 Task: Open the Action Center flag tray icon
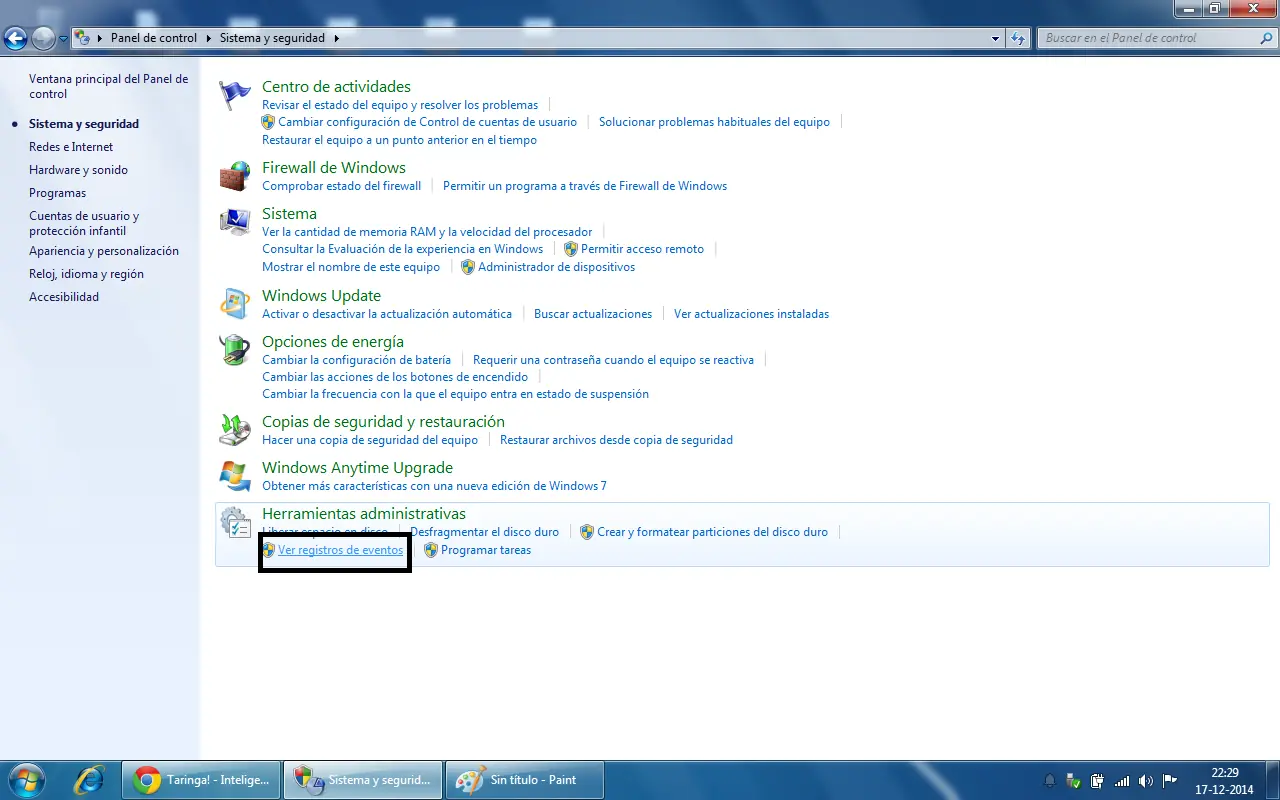1169,780
